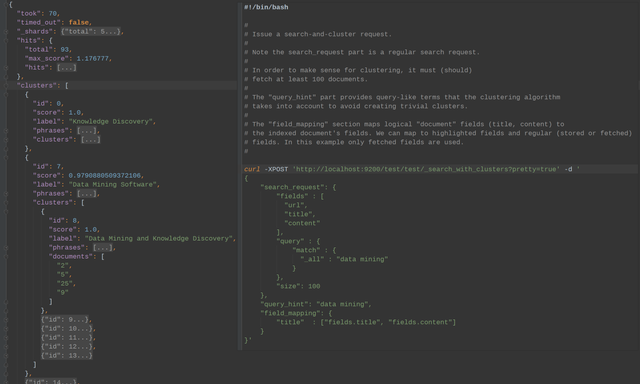Expand the folded {"id": 14...} cluster
640x384 pixels.
pos(51,382)
